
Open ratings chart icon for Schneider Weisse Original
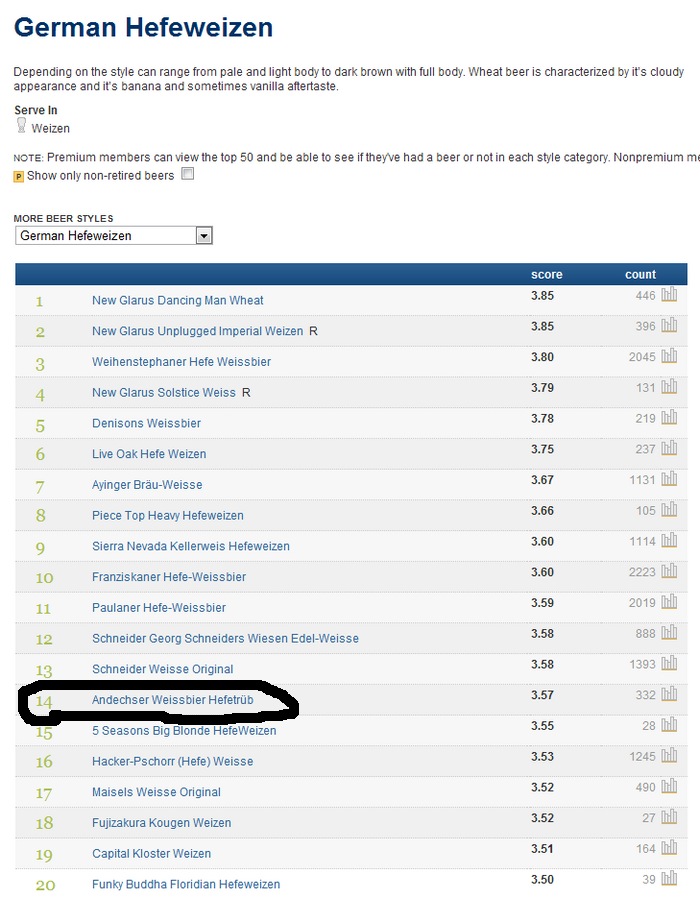click(669, 663)
